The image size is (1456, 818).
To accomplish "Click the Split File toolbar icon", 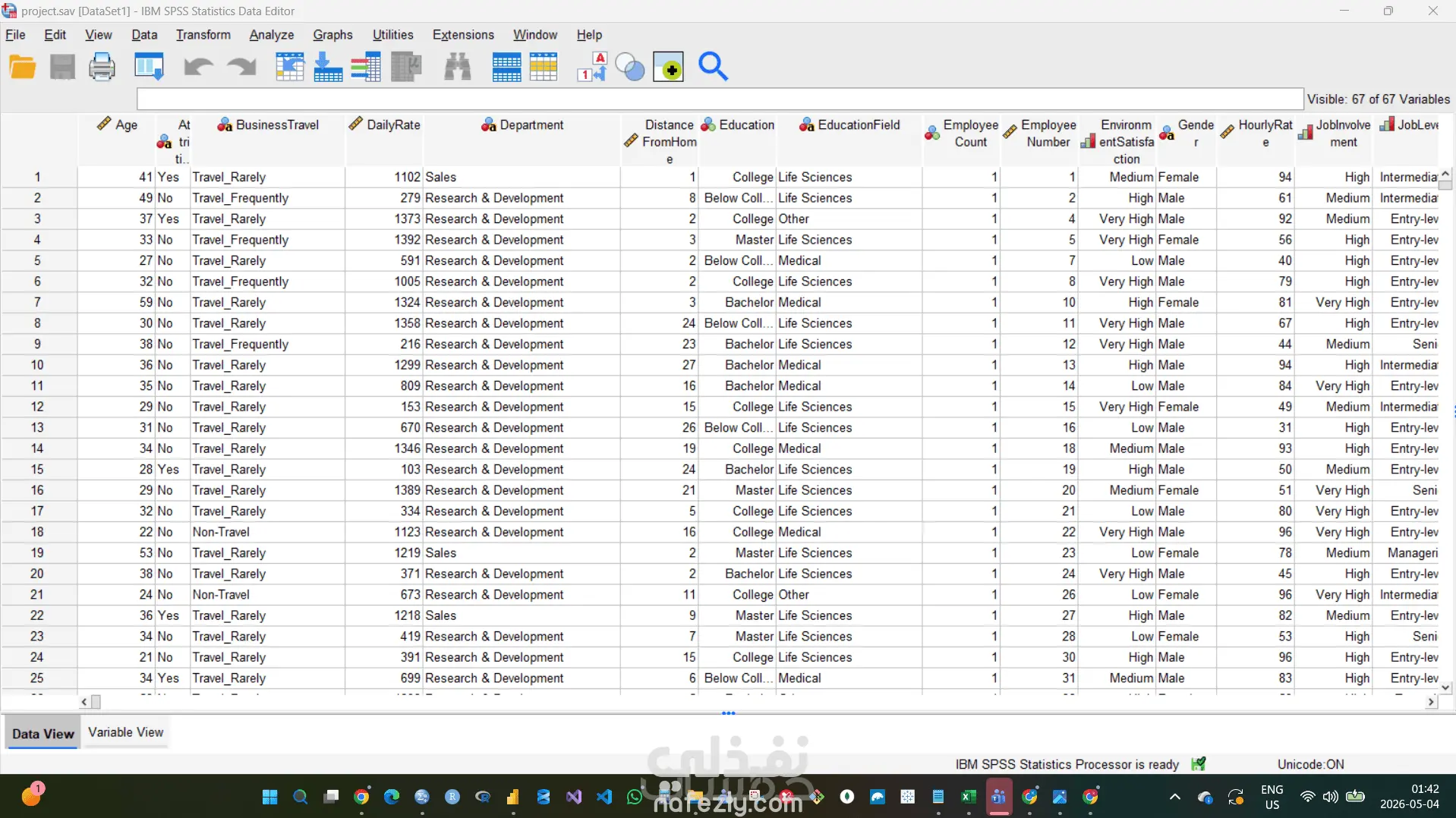I will [506, 68].
